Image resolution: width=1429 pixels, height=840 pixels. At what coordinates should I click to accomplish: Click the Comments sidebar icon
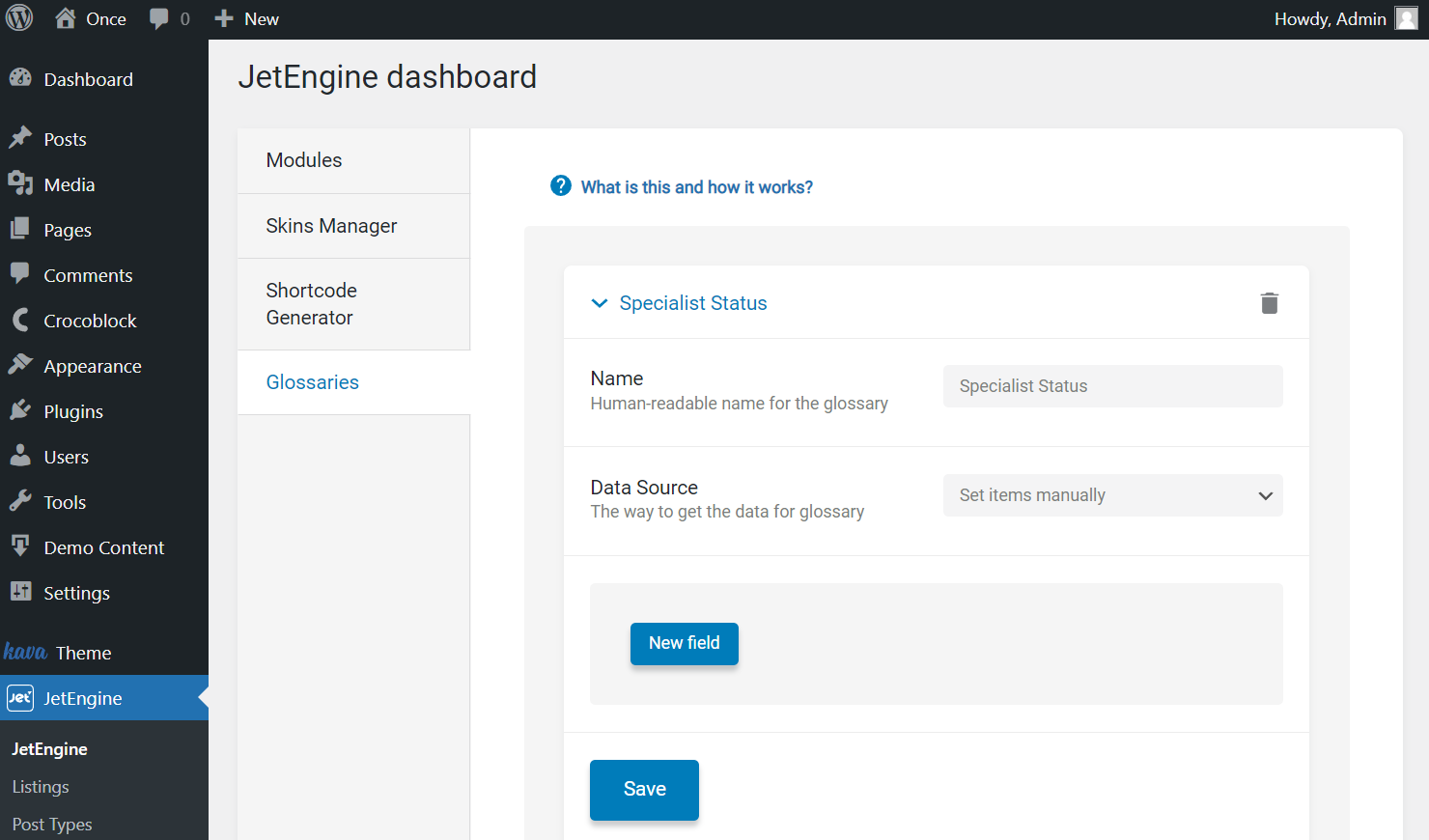click(20, 274)
